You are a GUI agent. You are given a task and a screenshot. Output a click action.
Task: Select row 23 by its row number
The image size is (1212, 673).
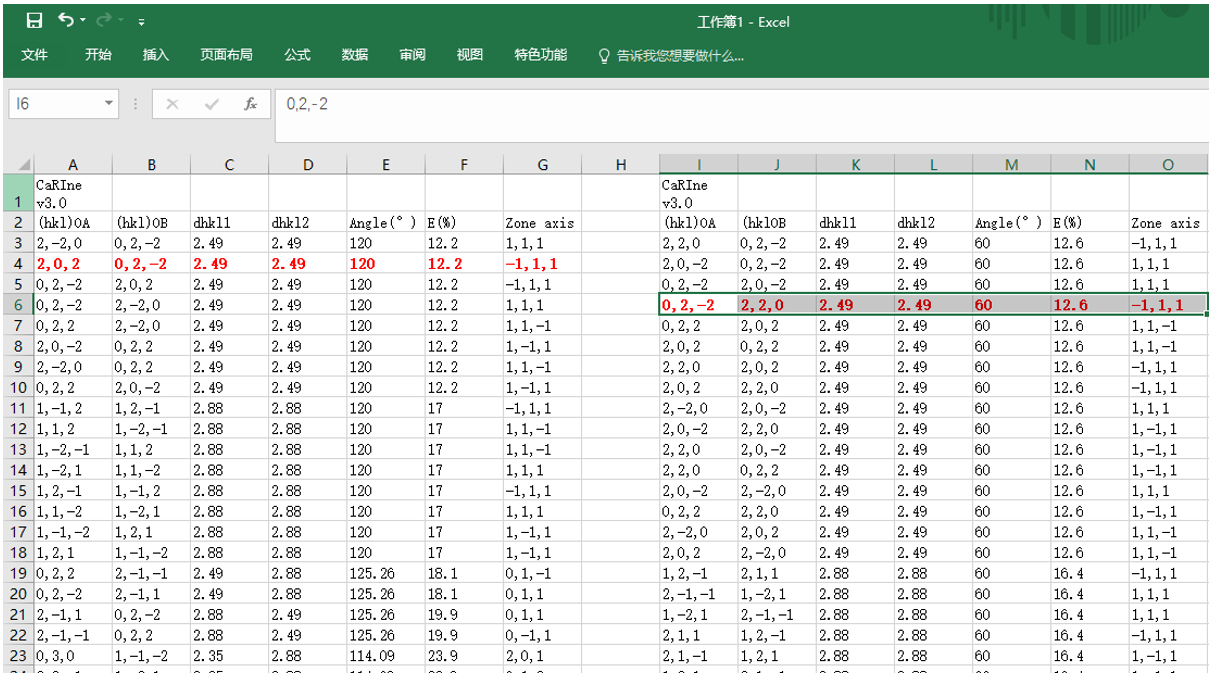coord(18,656)
